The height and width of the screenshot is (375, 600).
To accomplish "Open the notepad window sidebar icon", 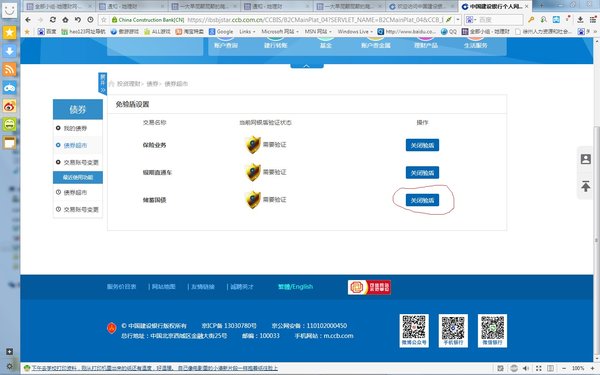I will 10,143.
